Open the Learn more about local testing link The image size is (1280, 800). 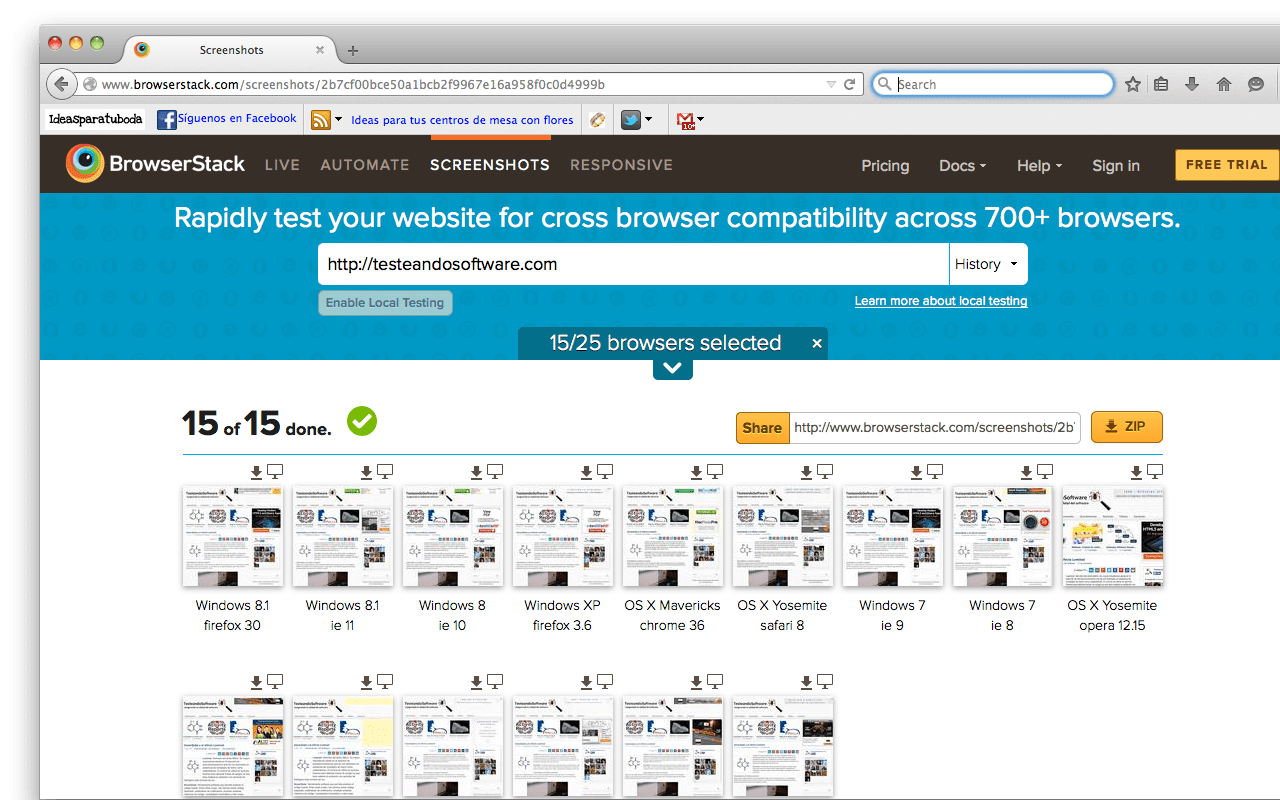[940, 300]
